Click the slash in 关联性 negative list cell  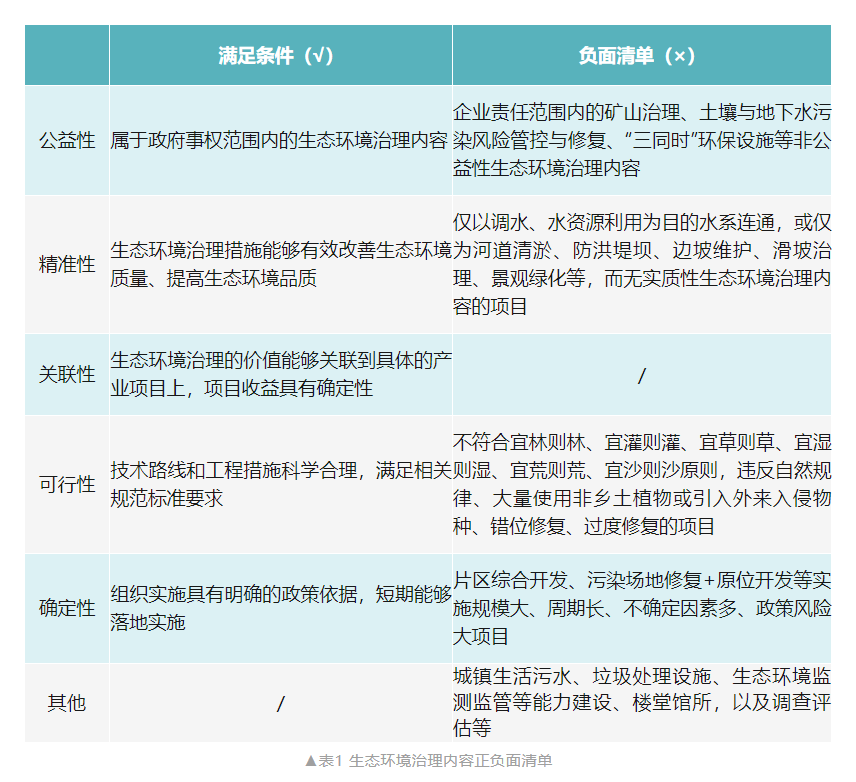(x=641, y=375)
